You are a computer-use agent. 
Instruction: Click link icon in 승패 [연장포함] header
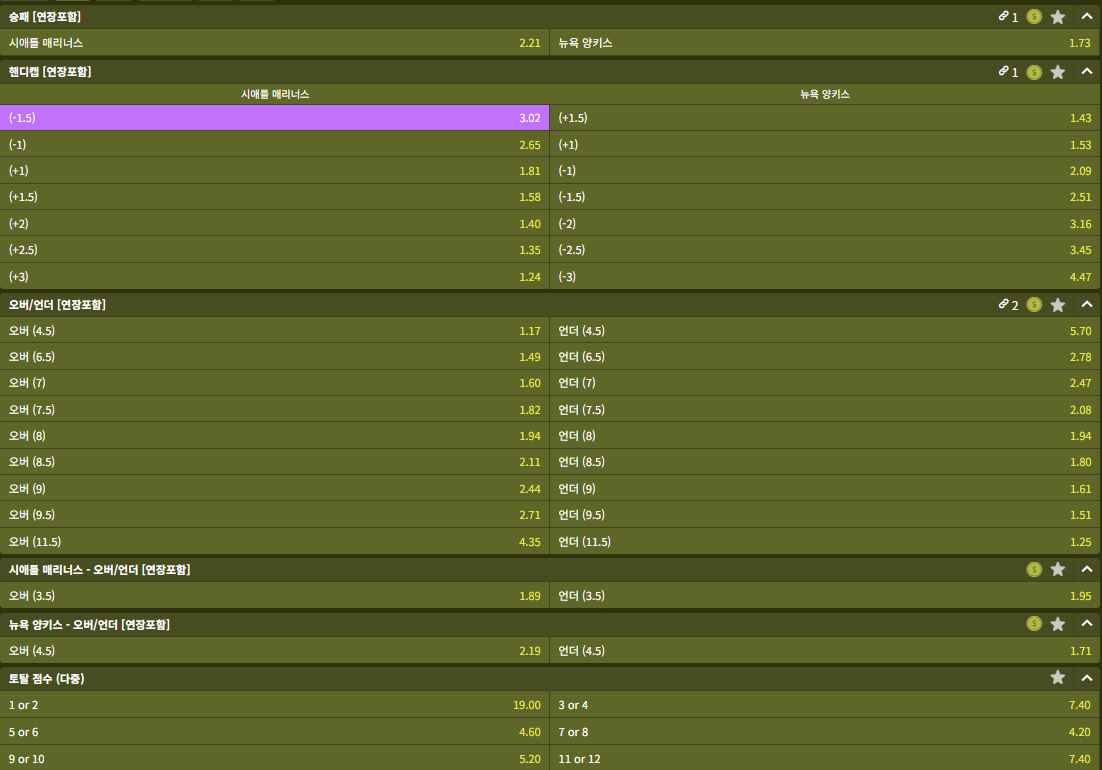[1004, 16]
